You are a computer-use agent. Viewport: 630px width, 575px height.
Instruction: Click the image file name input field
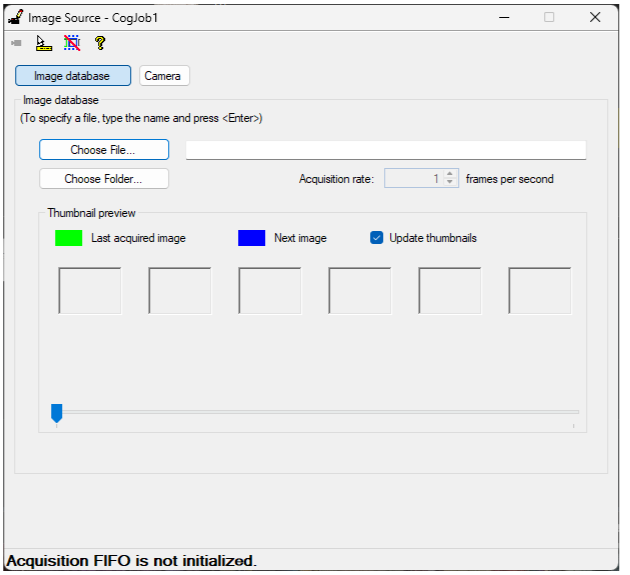point(386,150)
